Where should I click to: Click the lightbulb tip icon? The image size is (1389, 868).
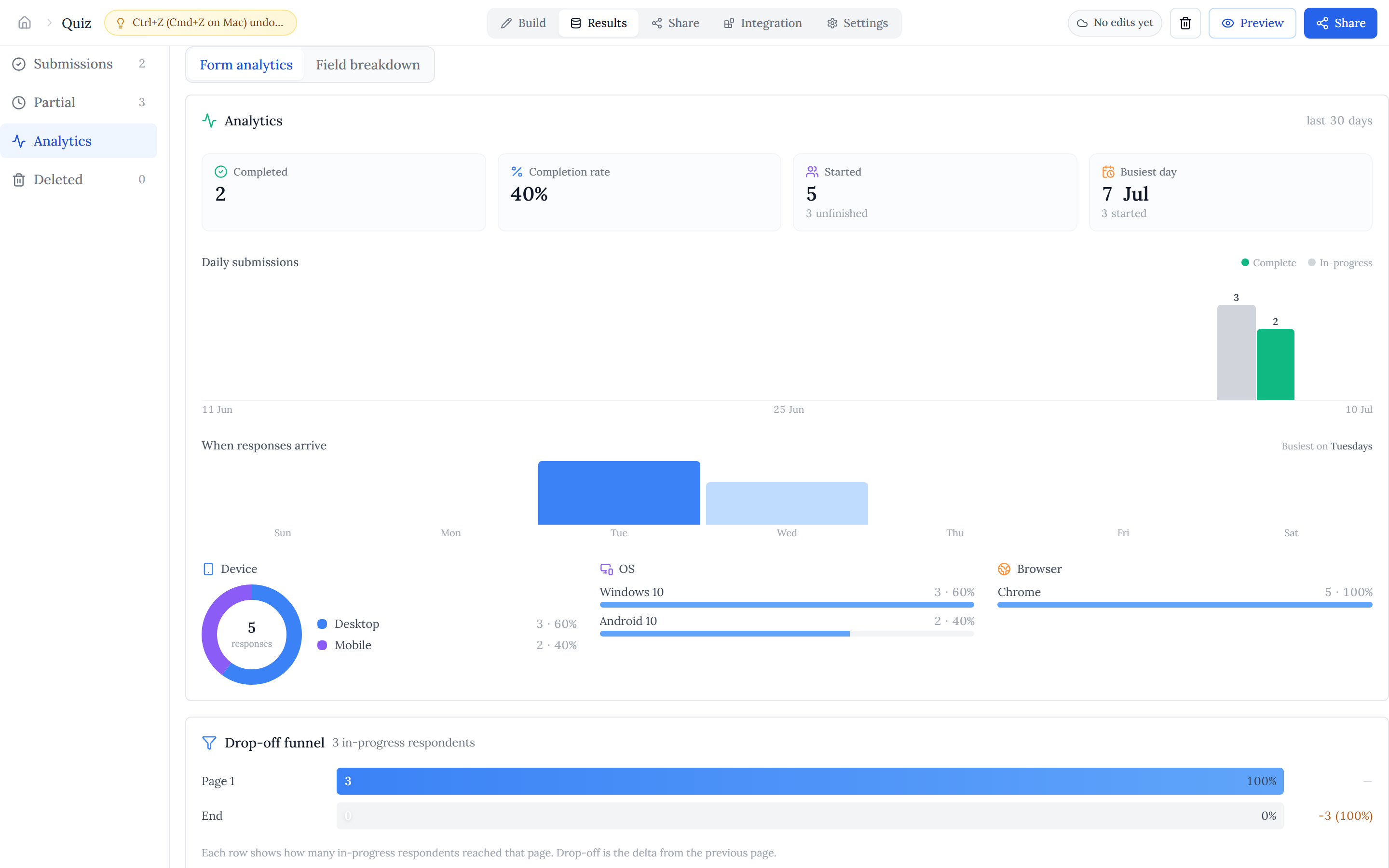[x=121, y=23]
